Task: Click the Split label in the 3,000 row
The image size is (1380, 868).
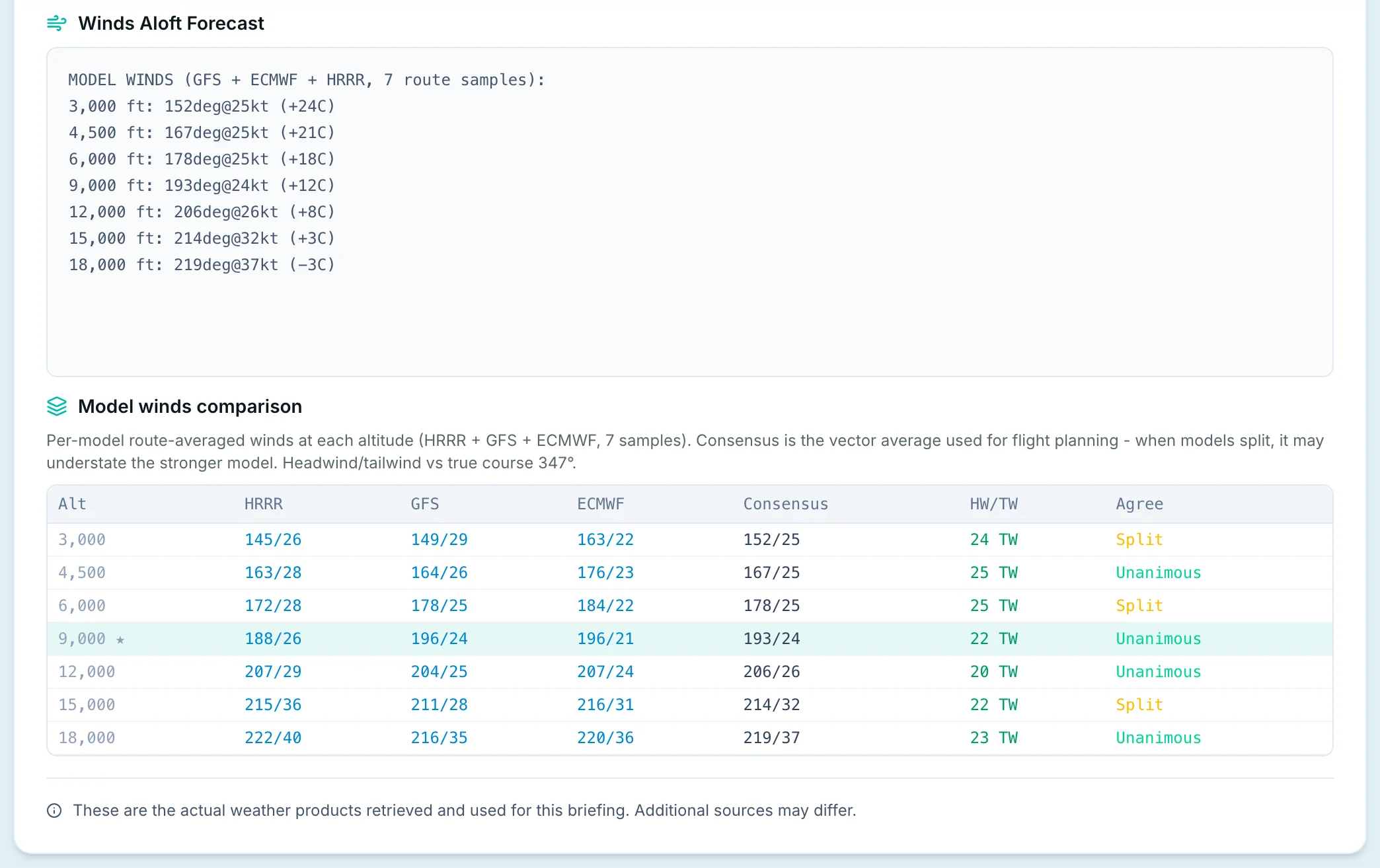Action: [x=1139, y=540]
